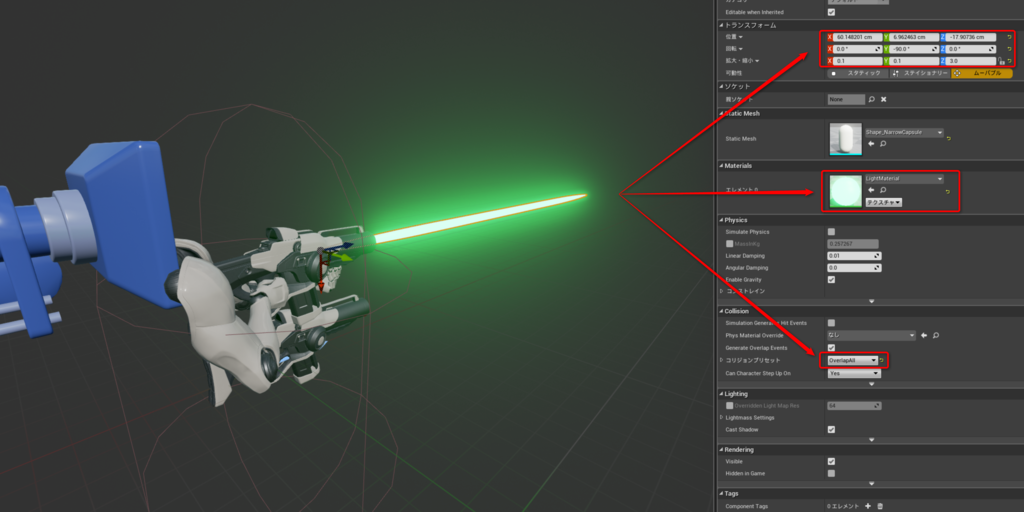Viewport: 1024px width, 512px height.
Task: Click the location Z value field
Action: tap(971, 37)
